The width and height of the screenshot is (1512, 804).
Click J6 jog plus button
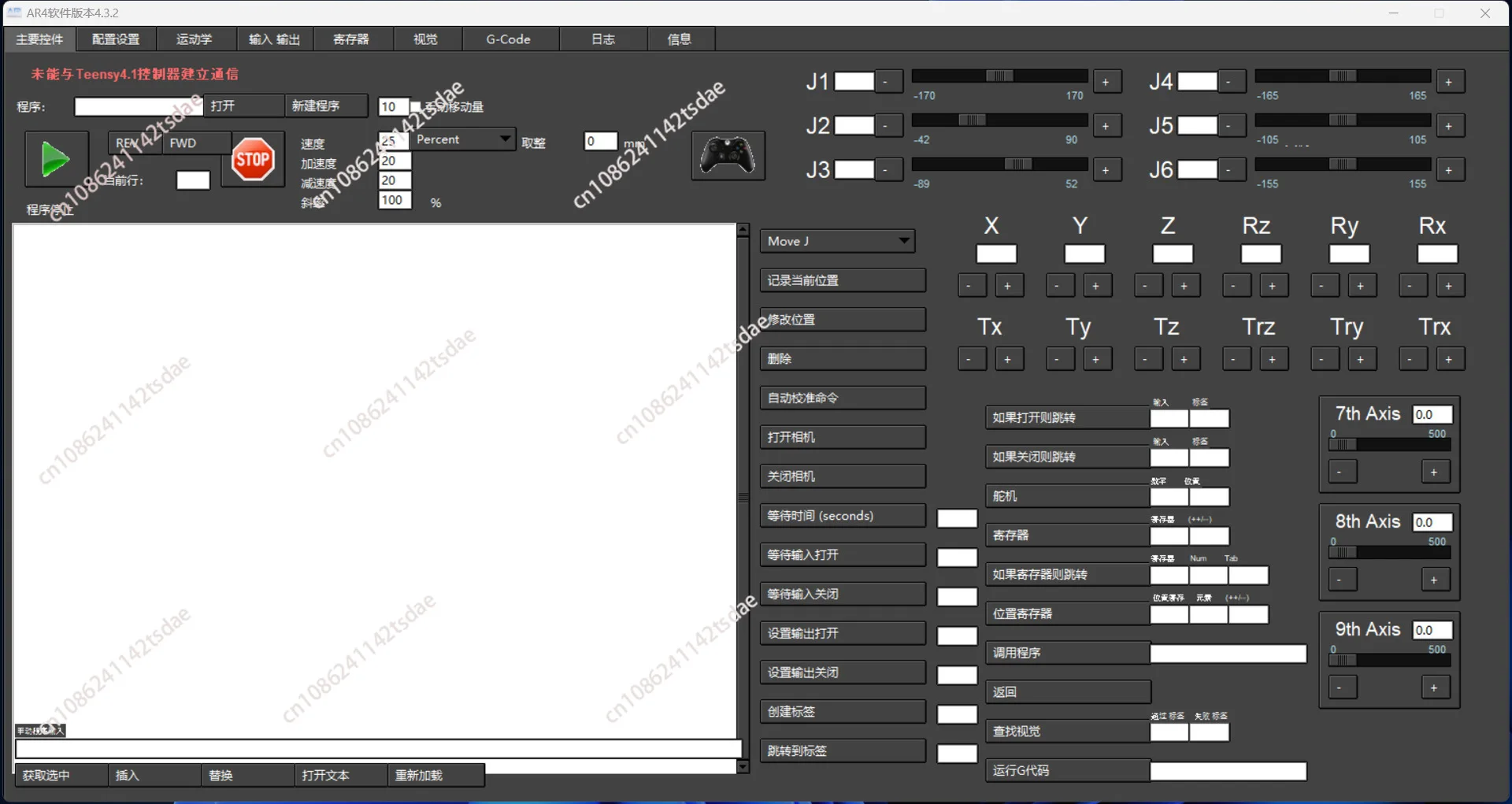coord(1449,170)
